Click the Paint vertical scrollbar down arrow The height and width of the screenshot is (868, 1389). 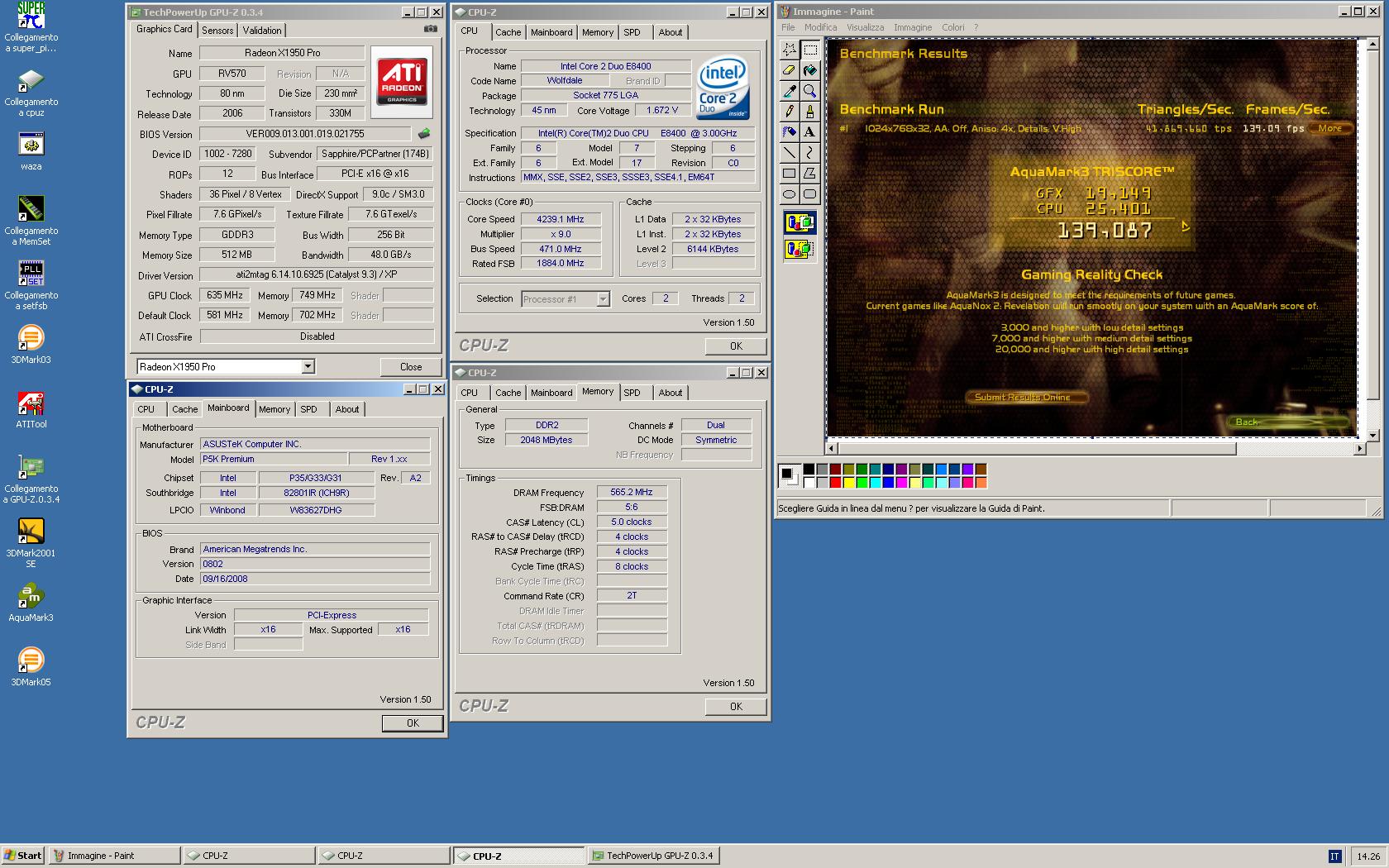[1373, 436]
